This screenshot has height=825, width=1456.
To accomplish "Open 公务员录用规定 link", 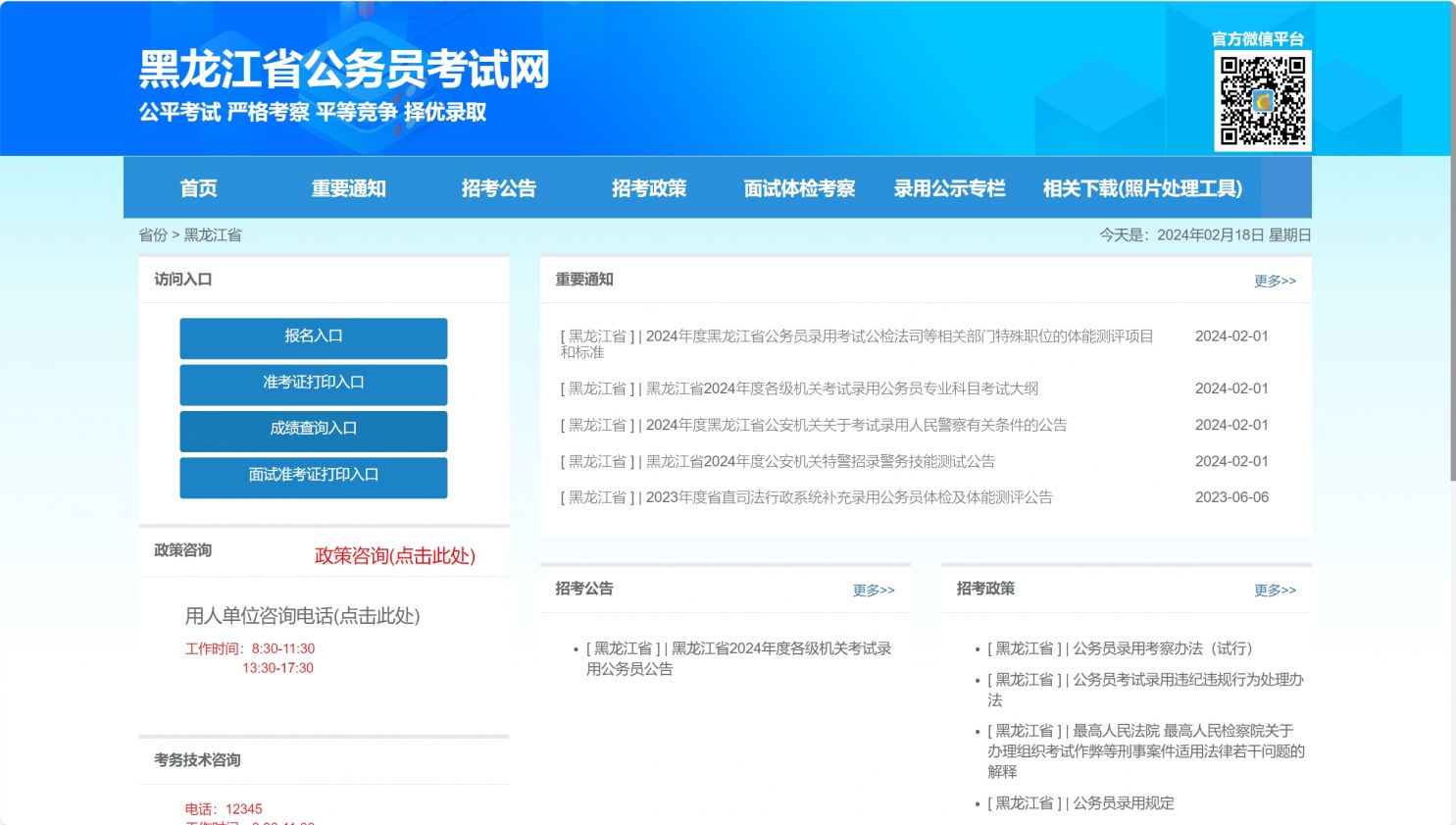I will (1080, 802).
